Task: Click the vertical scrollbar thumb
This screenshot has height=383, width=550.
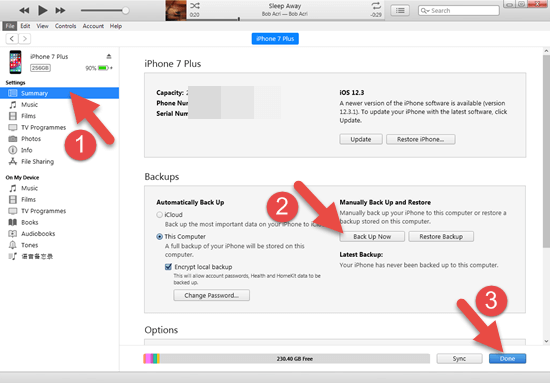Action: (546, 151)
